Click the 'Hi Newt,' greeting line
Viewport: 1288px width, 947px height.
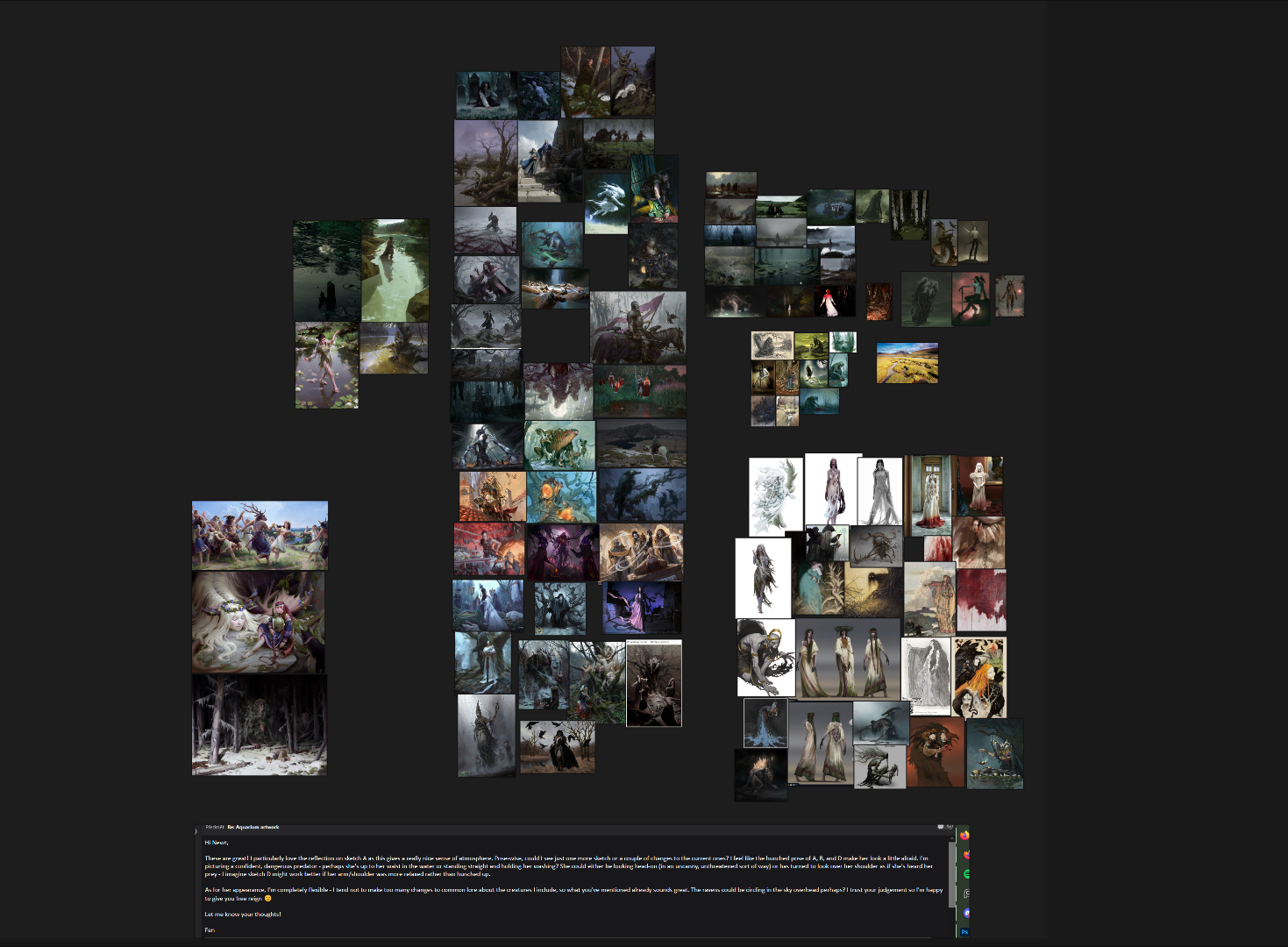coord(216,843)
